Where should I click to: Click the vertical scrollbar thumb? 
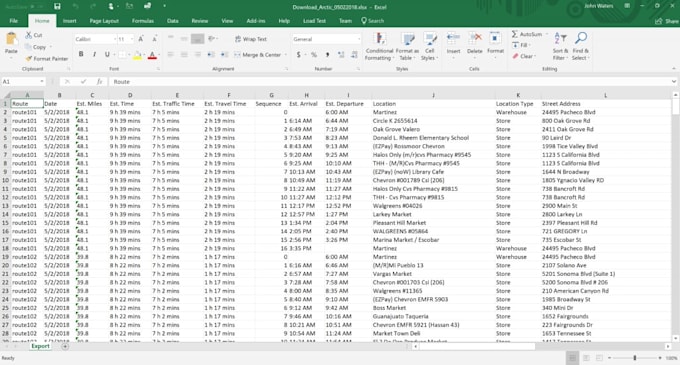tap(675, 107)
